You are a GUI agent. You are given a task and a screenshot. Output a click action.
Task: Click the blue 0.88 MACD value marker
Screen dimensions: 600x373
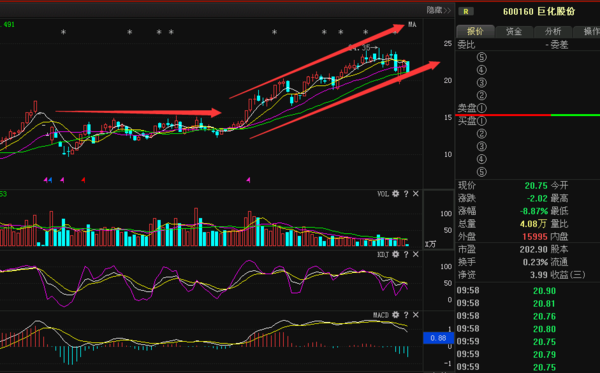(438, 338)
